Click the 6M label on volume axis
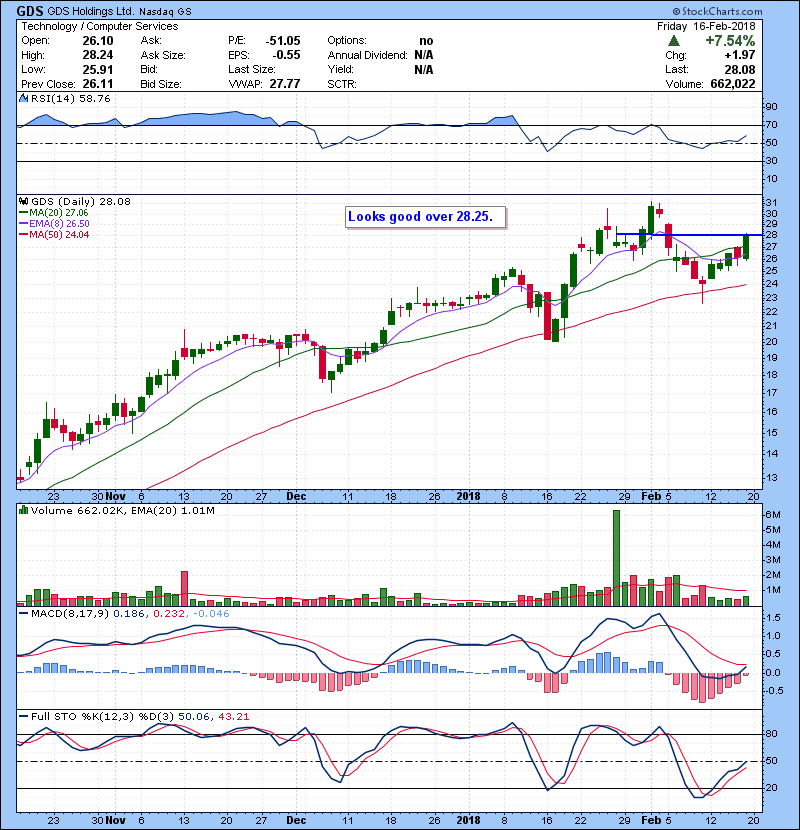800x830 pixels. 773,515
